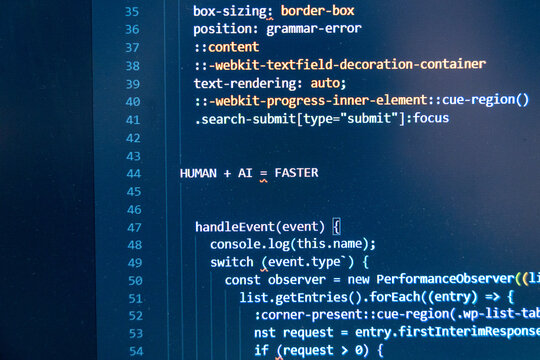
Task: Click '::-webkit-textfield-decoration-container' selector
Action: (340, 64)
